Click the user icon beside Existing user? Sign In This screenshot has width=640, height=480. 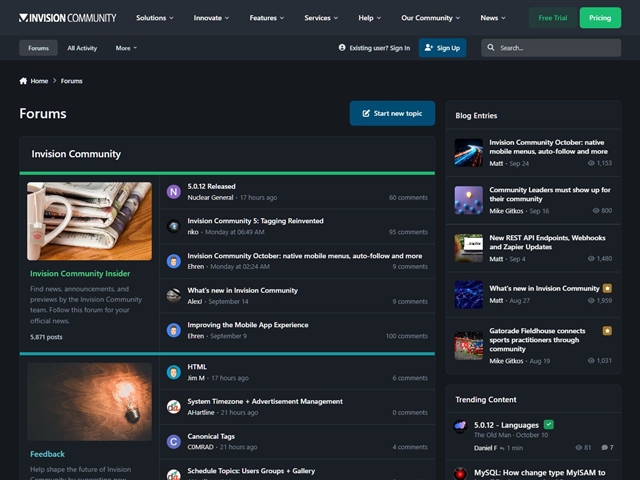pos(342,48)
